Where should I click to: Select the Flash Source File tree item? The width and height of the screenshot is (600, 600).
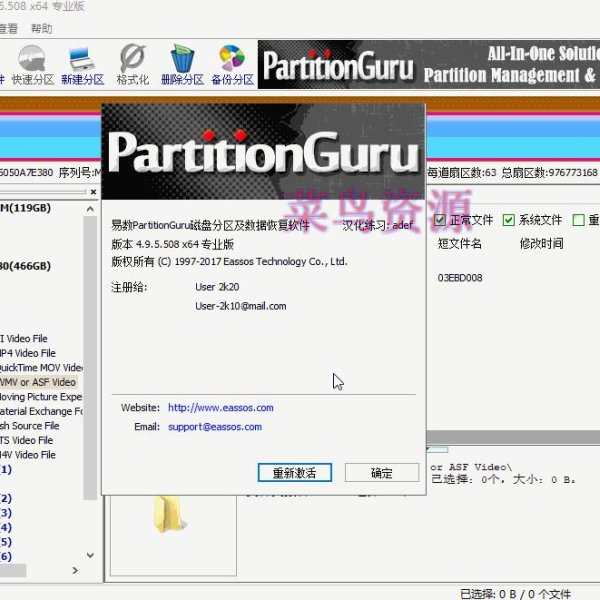pyautogui.click(x=29, y=426)
